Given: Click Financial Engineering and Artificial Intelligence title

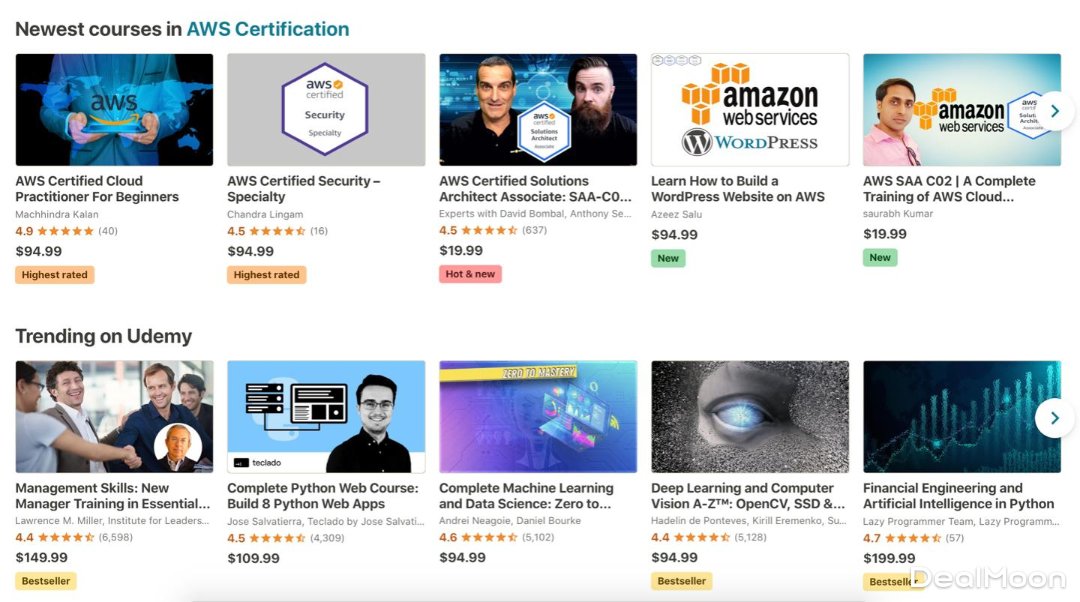Looking at the screenshot, I should pyautogui.click(x=958, y=496).
